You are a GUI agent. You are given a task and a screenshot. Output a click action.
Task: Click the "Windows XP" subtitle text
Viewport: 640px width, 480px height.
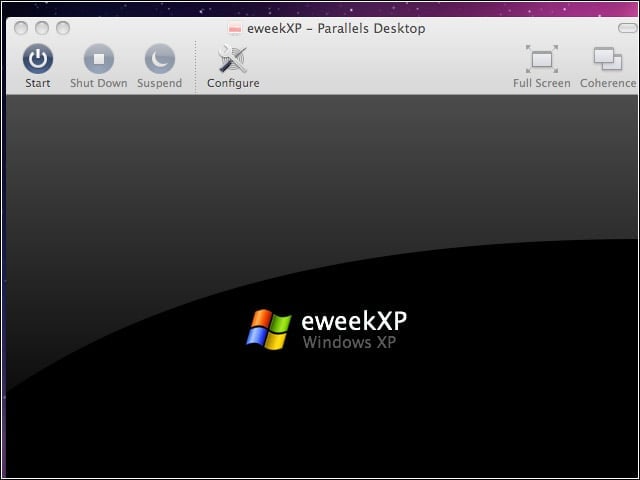tap(349, 342)
